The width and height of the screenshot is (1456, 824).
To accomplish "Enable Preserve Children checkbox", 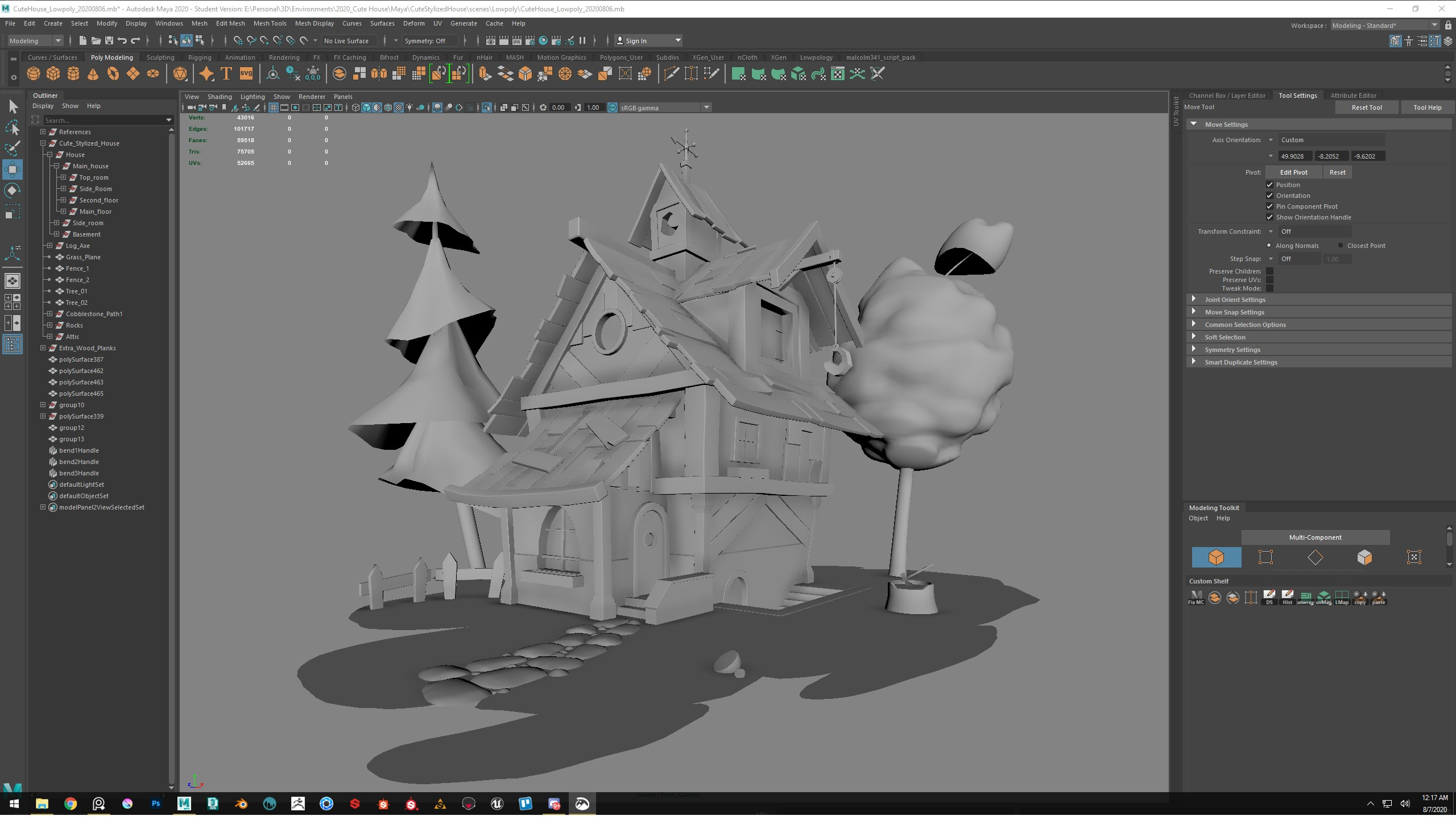I will [x=1269, y=271].
